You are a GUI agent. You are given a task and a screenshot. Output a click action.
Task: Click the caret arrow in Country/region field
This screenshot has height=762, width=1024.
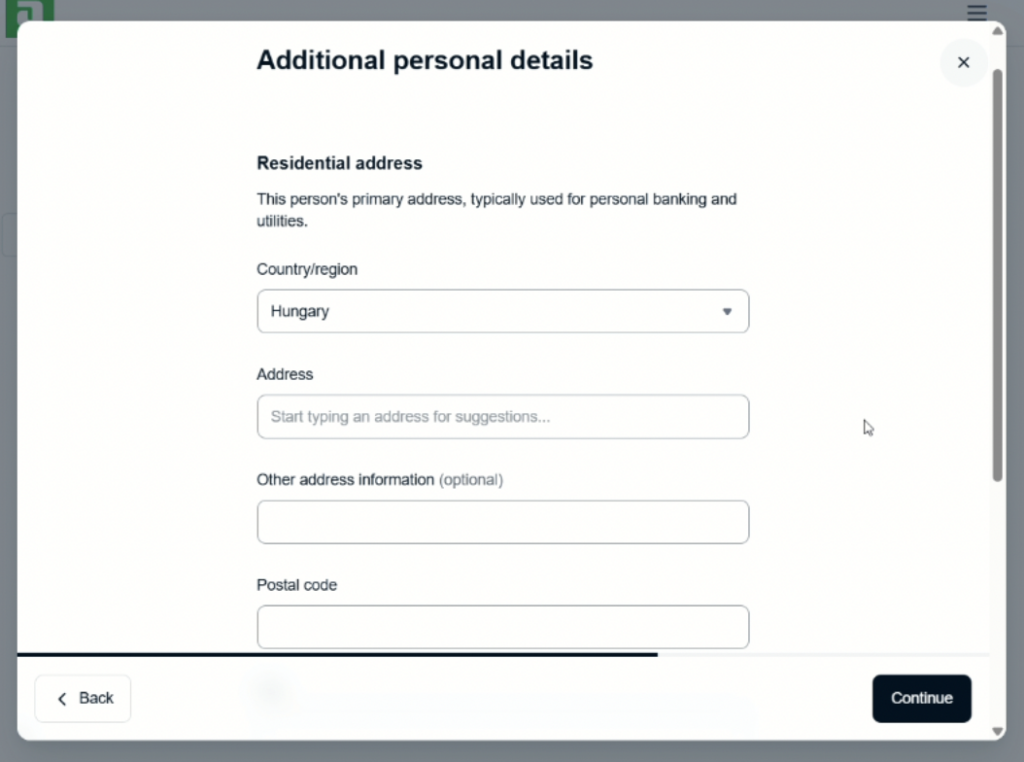(727, 312)
